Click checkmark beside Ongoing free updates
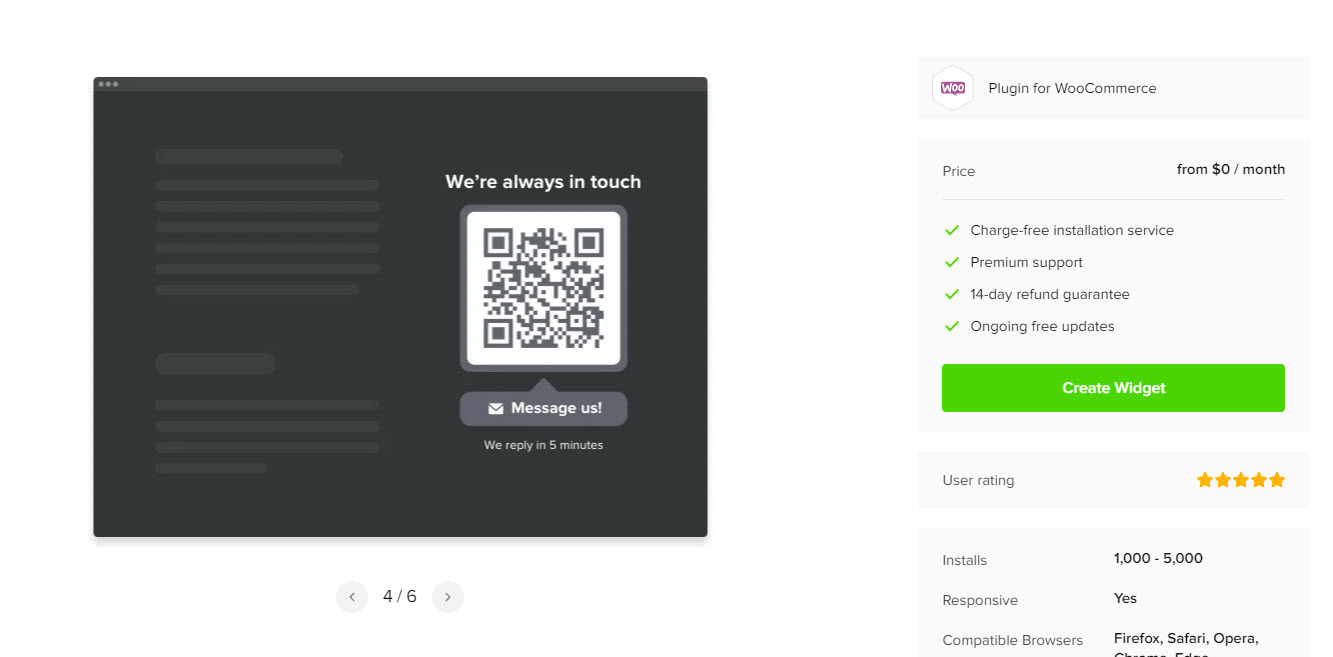This screenshot has width=1333, height=657. [951, 326]
